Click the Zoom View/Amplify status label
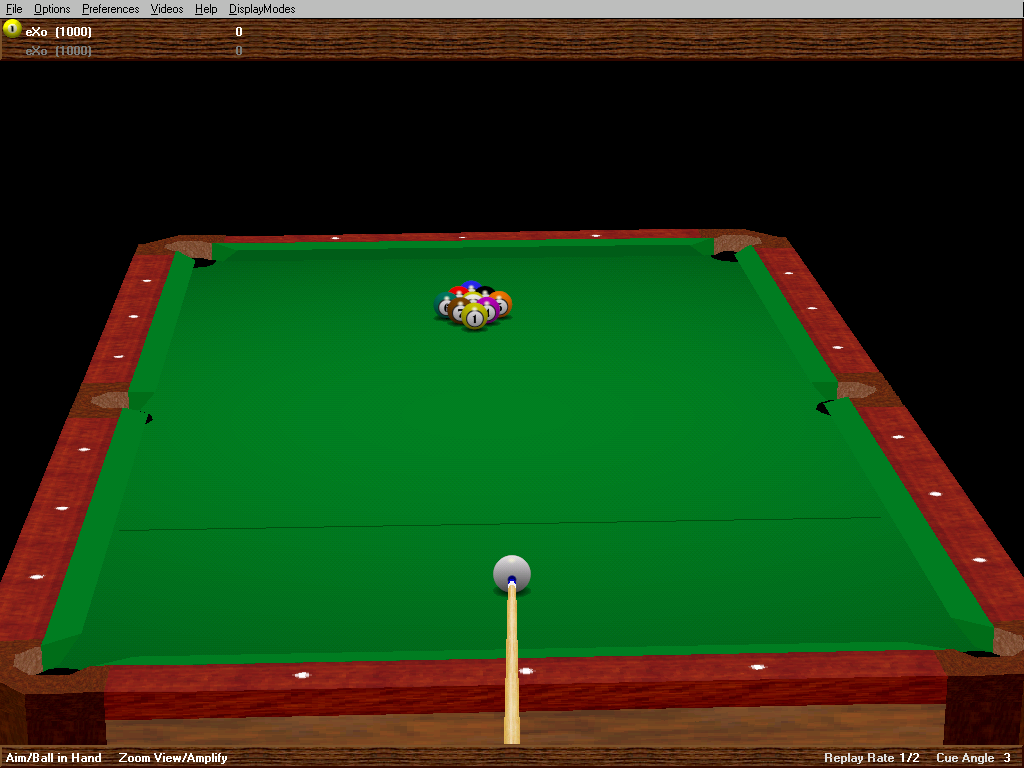Image resolution: width=1024 pixels, height=768 pixels. (173, 758)
